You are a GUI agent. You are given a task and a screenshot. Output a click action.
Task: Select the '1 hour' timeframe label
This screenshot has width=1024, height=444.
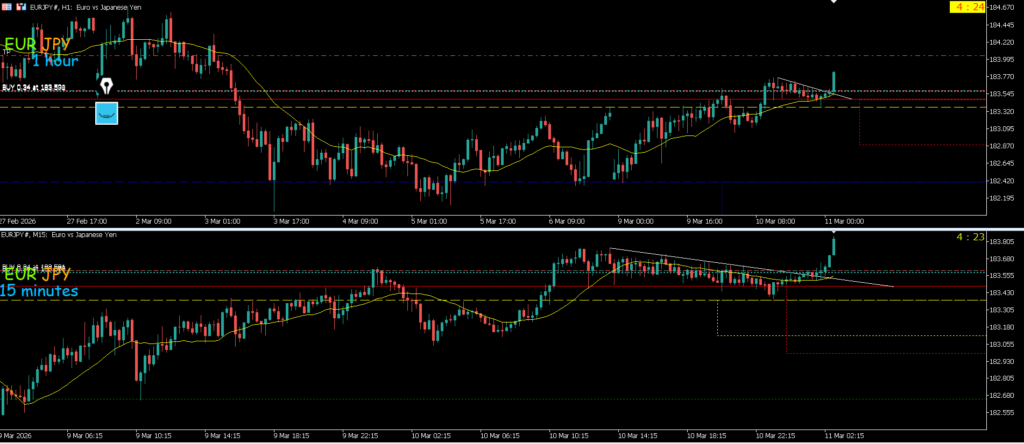tap(54, 61)
